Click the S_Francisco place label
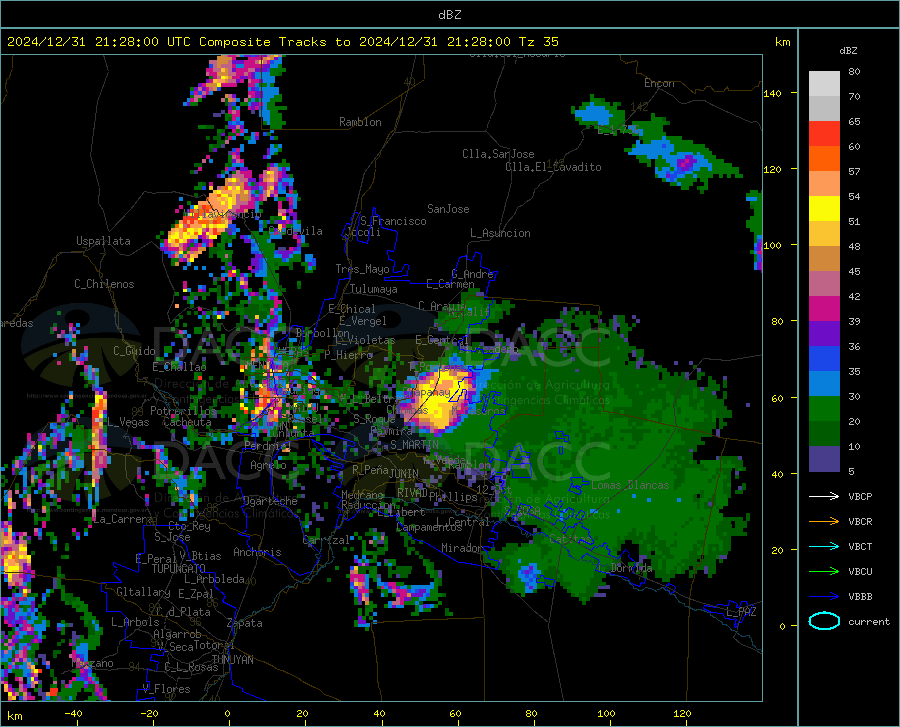Image resolution: width=900 pixels, height=727 pixels. tap(393, 221)
